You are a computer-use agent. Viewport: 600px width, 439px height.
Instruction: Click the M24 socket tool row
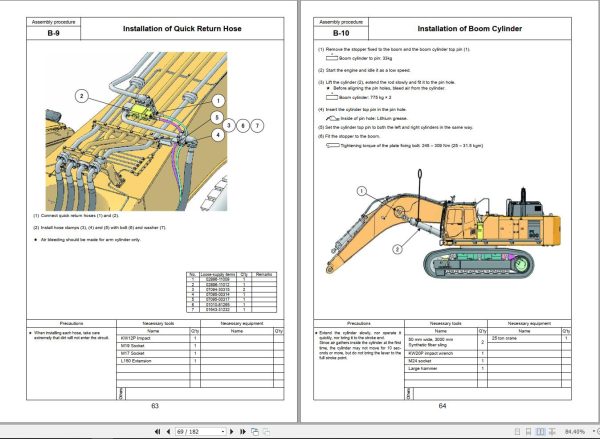click(446, 361)
